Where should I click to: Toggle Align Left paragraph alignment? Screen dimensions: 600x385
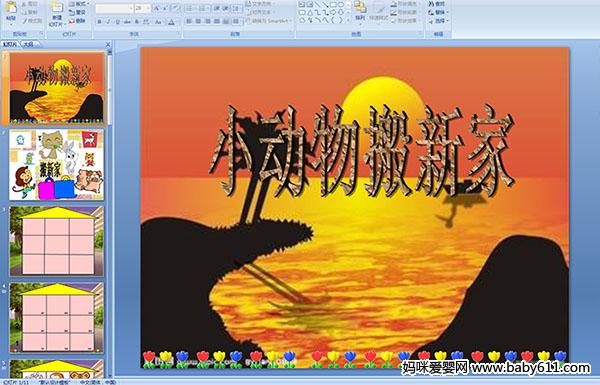pos(189,21)
